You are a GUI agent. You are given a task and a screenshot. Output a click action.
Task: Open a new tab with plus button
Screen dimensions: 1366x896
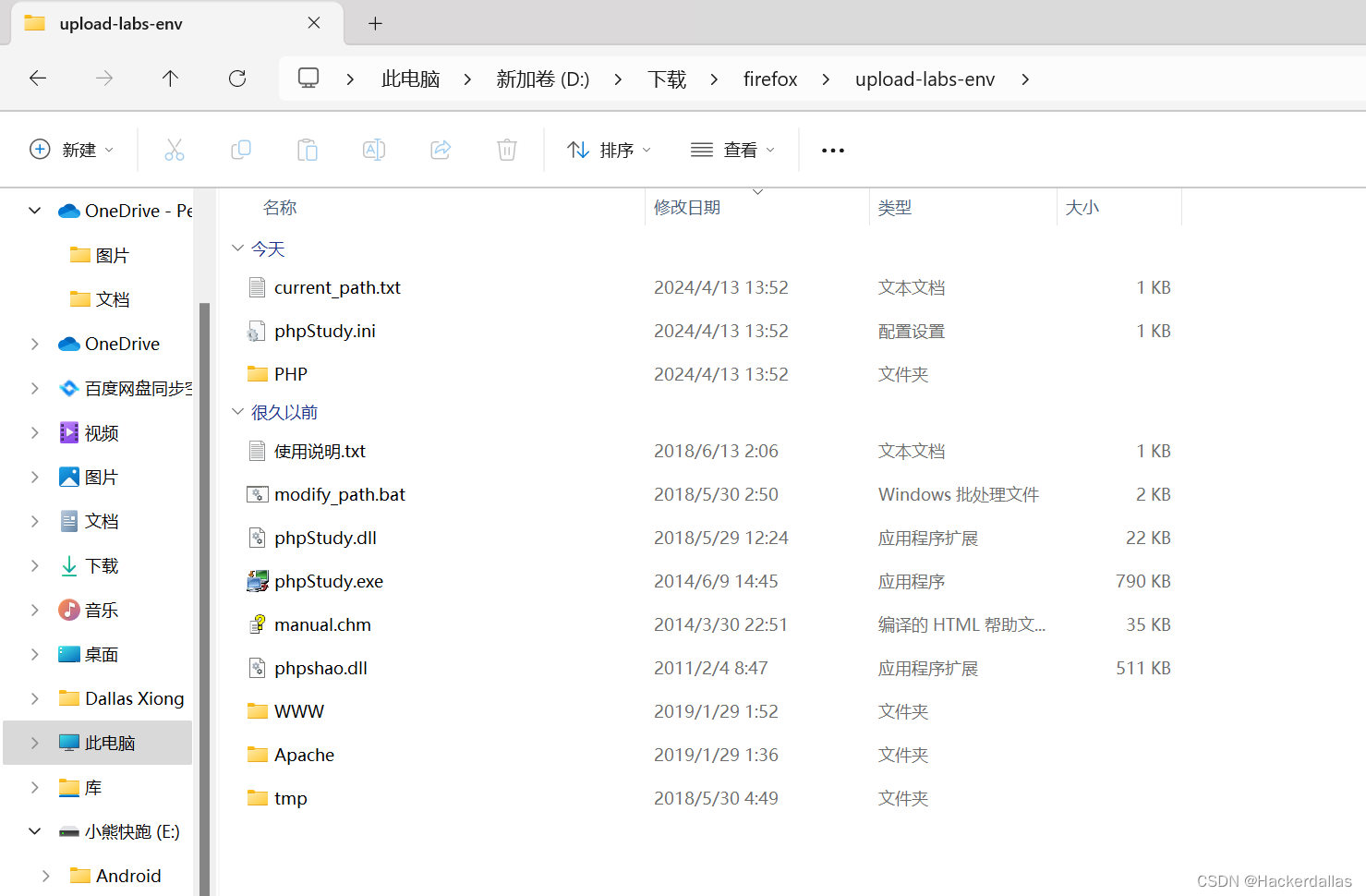tap(375, 23)
